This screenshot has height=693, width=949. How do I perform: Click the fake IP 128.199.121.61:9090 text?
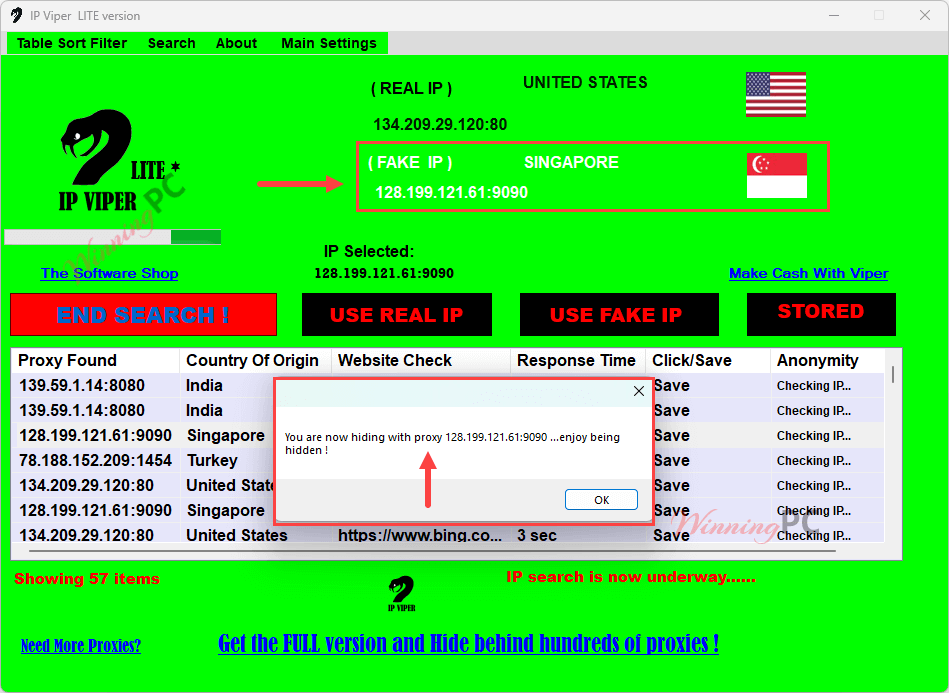[452, 192]
